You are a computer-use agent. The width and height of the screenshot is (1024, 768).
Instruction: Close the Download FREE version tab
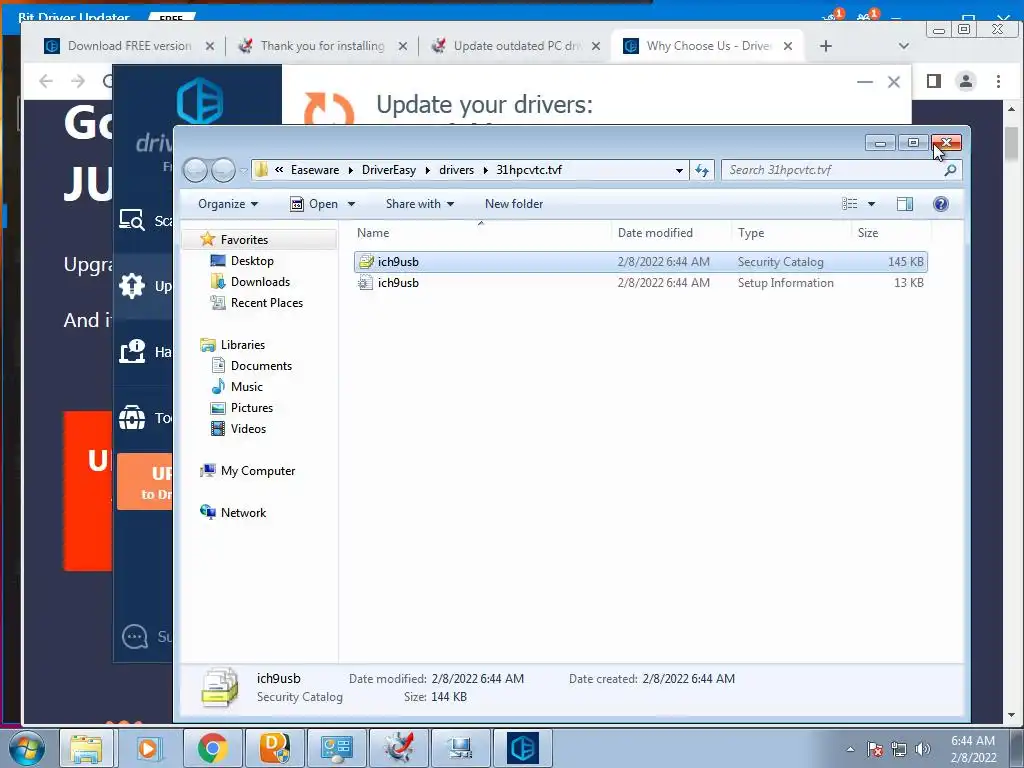point(210,46)
